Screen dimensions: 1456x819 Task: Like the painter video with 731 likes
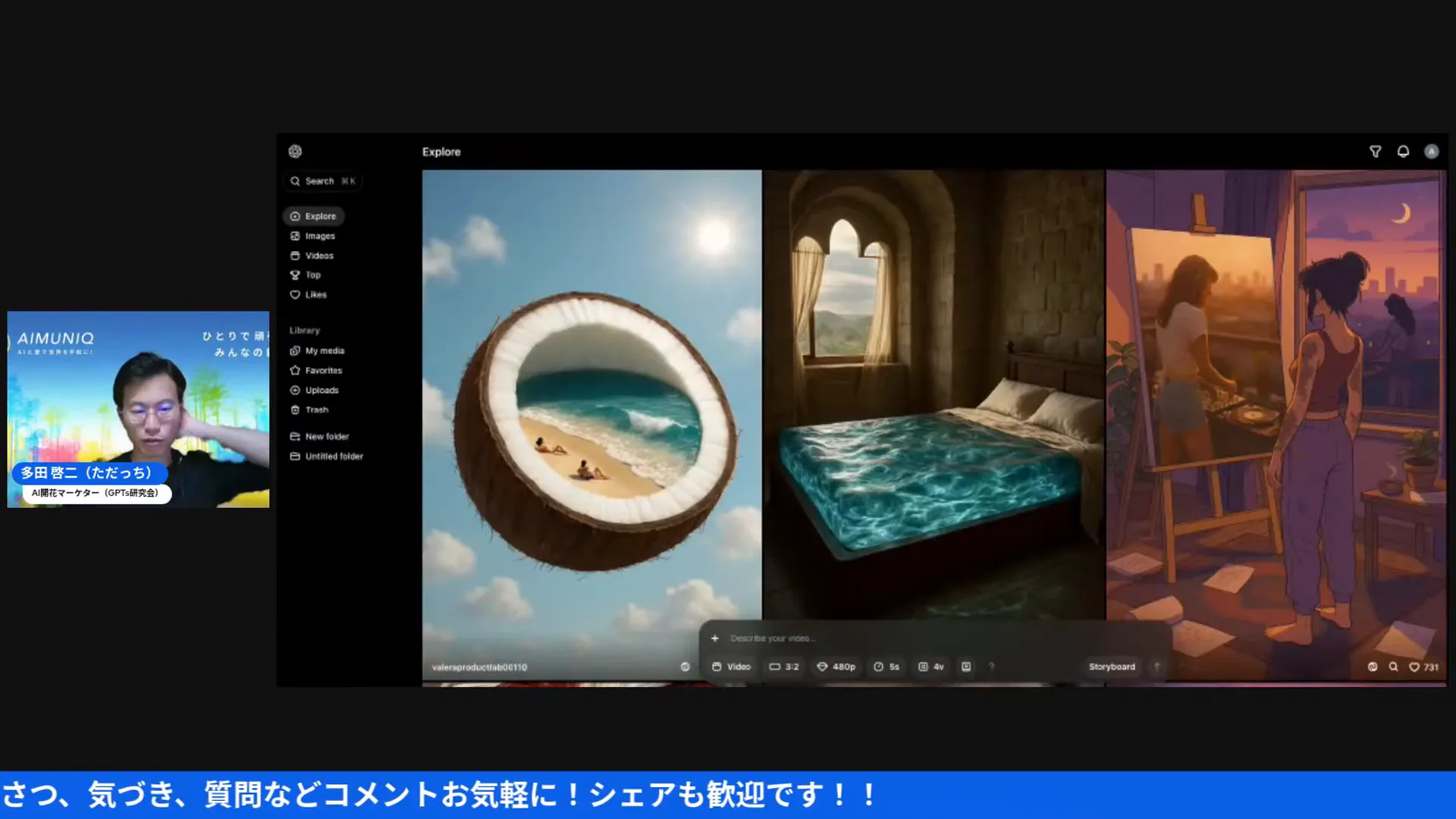1423,667
